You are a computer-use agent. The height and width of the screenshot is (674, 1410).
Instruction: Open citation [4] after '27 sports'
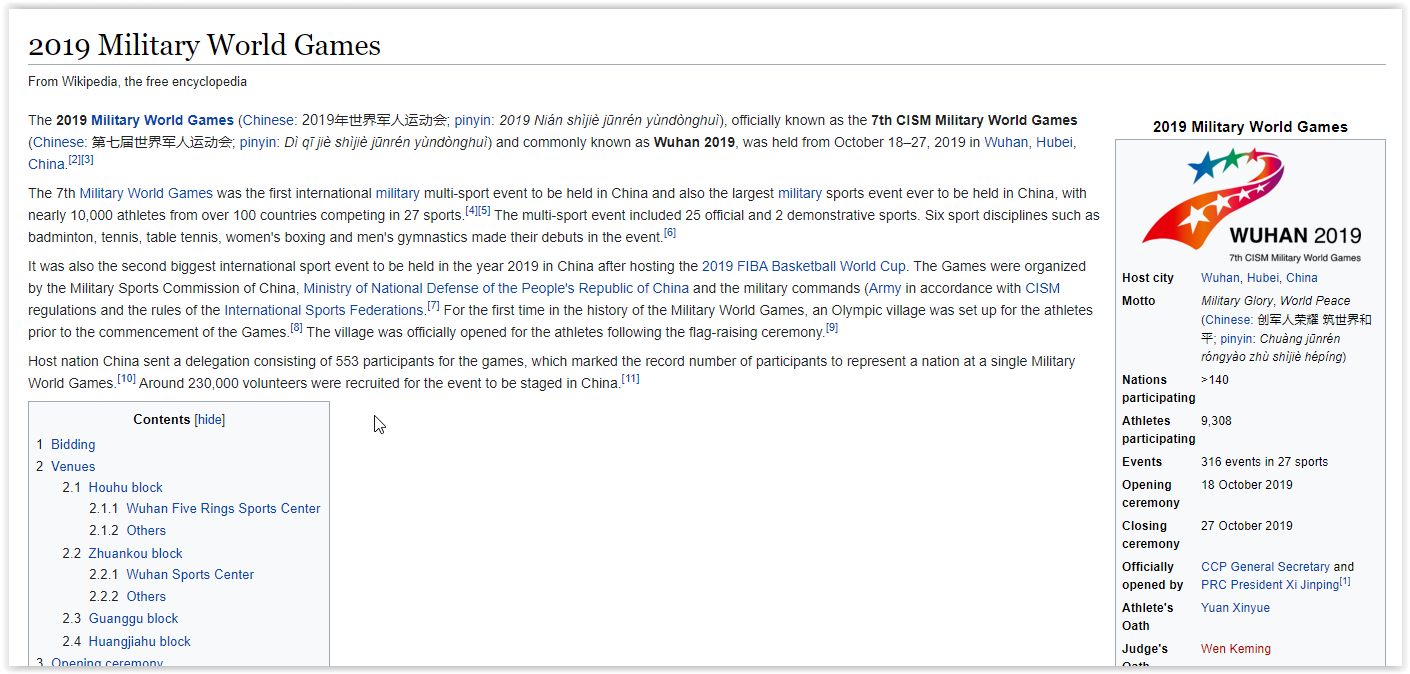[471, 211]
